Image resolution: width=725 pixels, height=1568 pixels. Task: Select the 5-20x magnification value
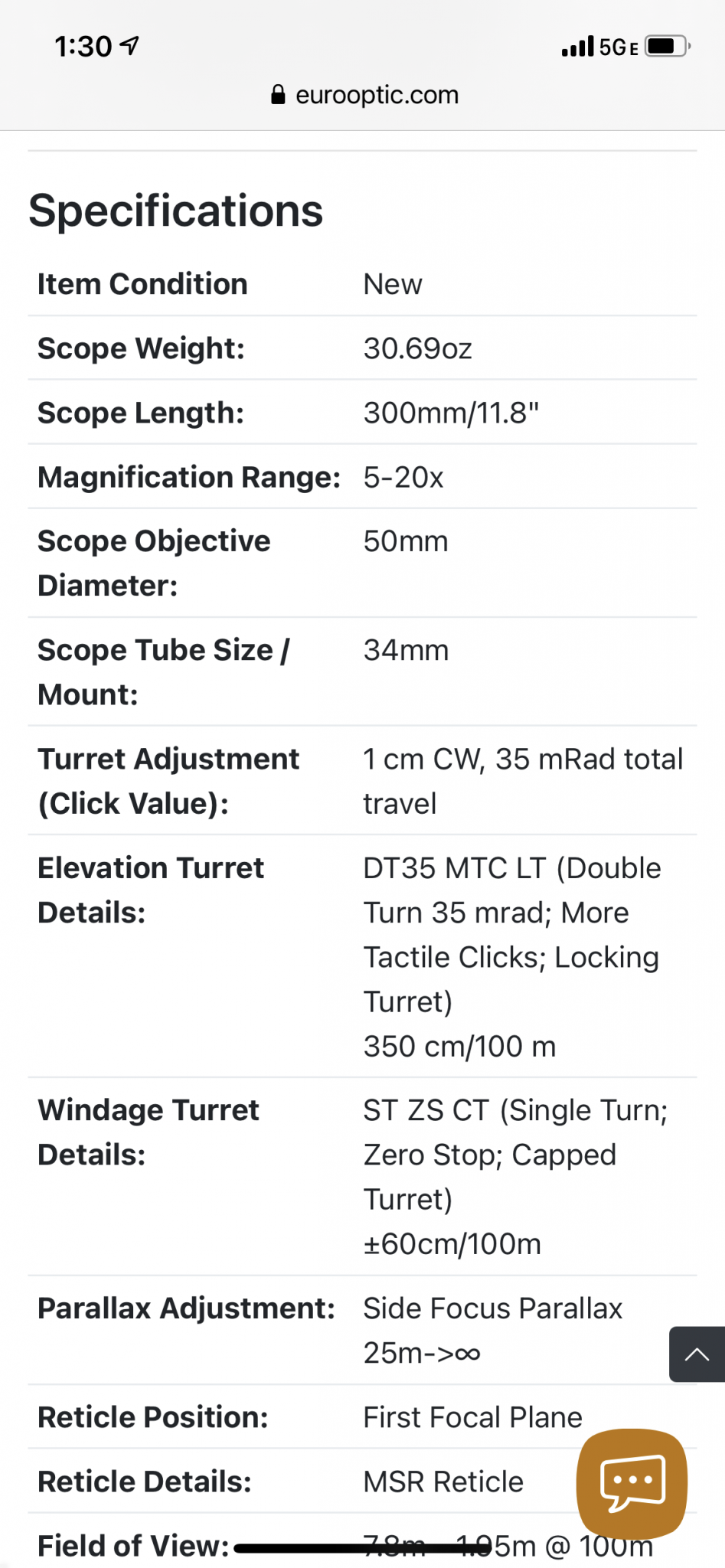click(x=403, y=477)
